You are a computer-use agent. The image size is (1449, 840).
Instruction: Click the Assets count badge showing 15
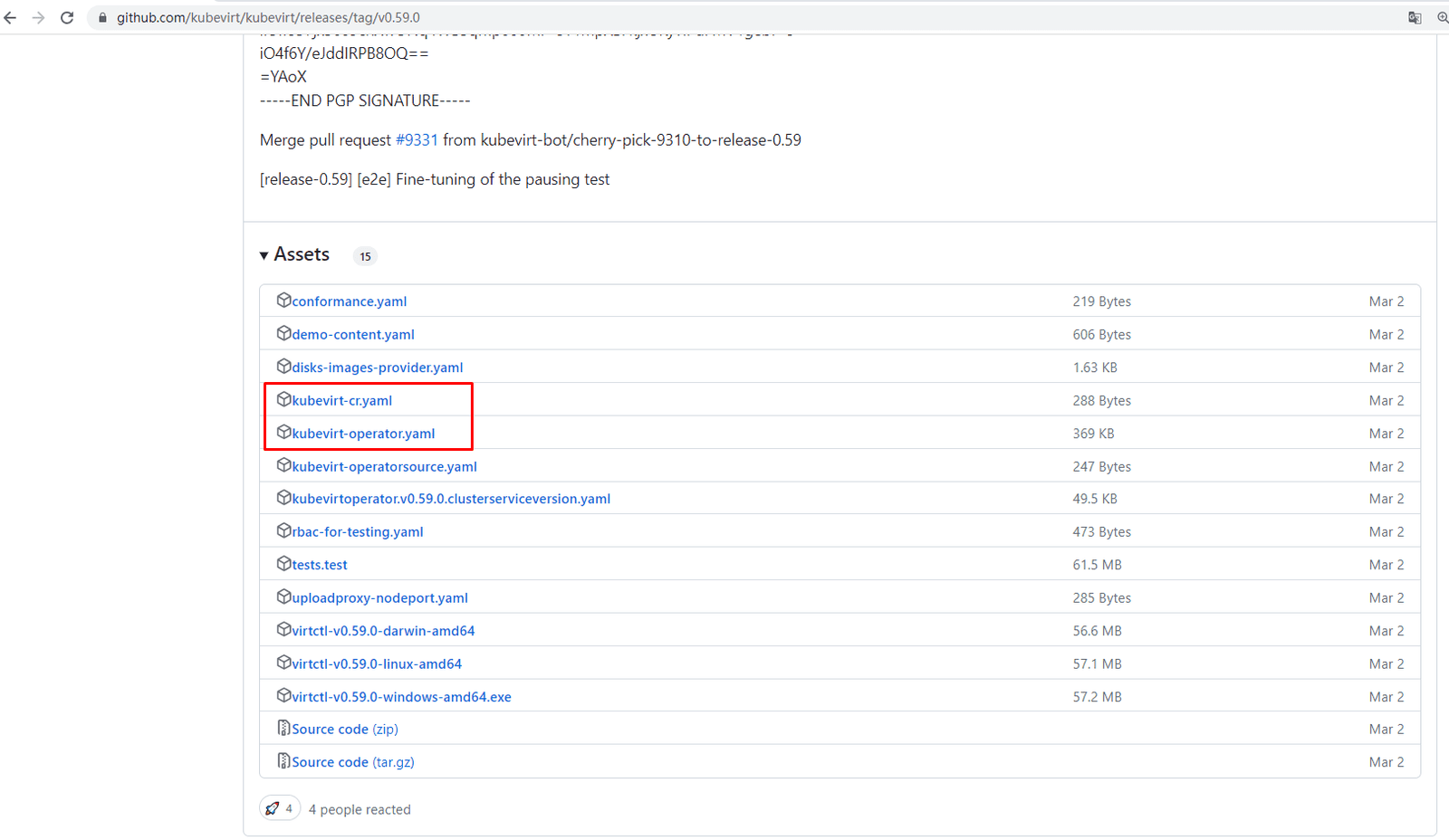pyautogui.click(x=365, y=256)
